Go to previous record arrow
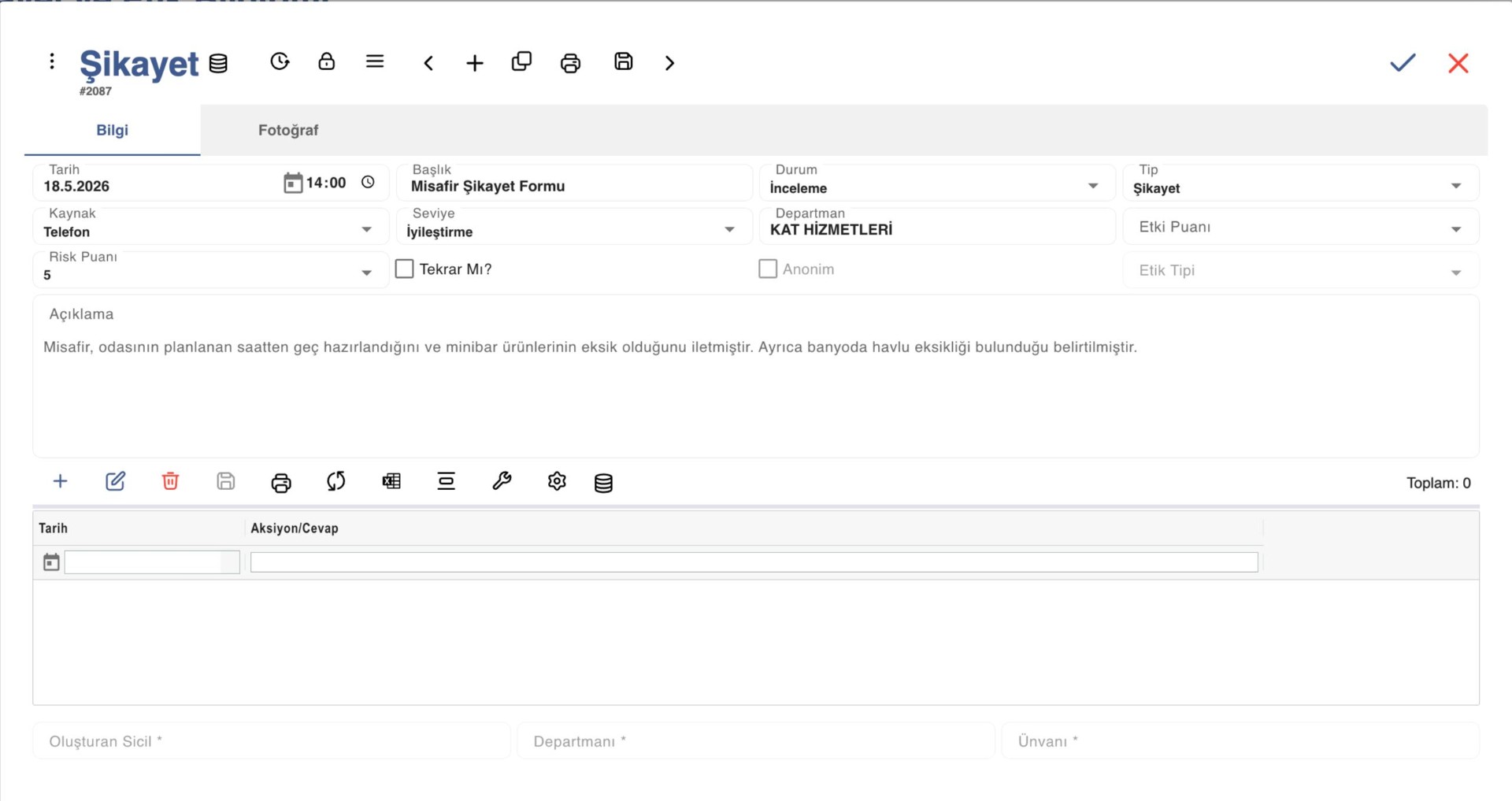This screenshot has height=801, width=1512. [x=428, y=63]
